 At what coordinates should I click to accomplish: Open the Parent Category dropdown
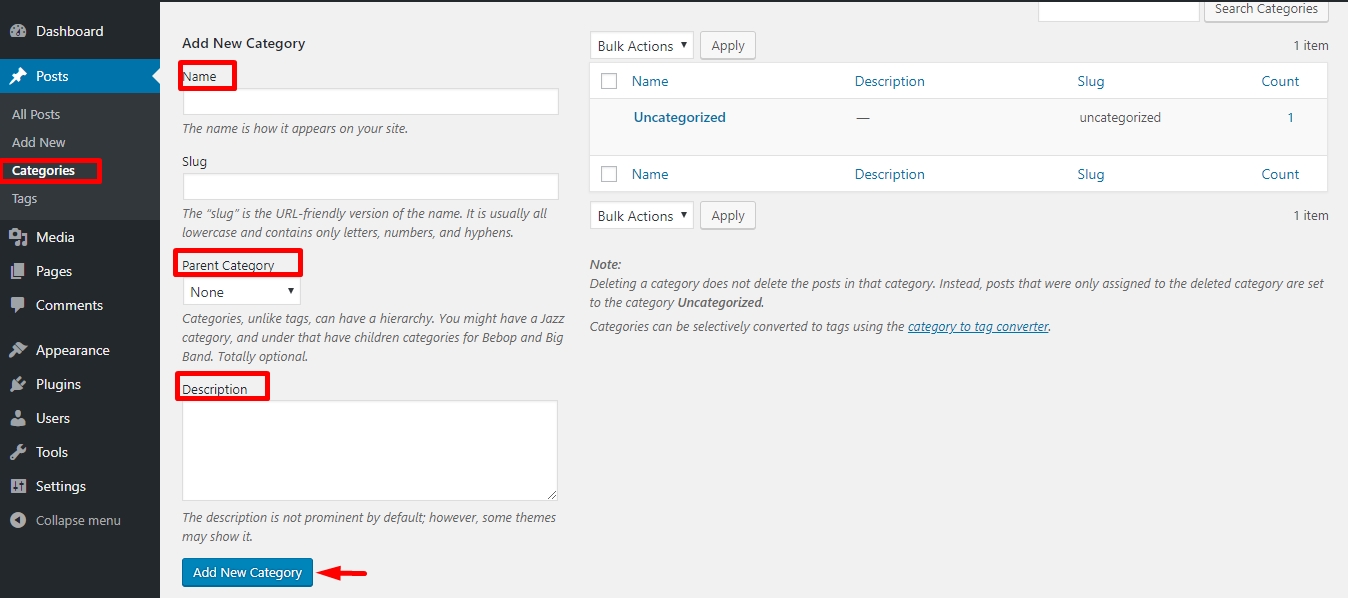[241, 292]
